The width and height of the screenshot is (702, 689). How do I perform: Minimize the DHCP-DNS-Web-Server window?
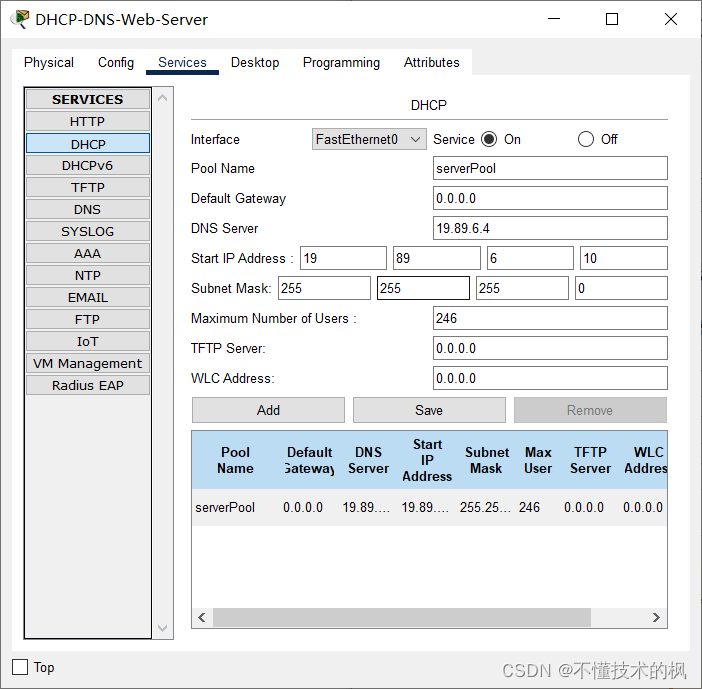(554, 19)
